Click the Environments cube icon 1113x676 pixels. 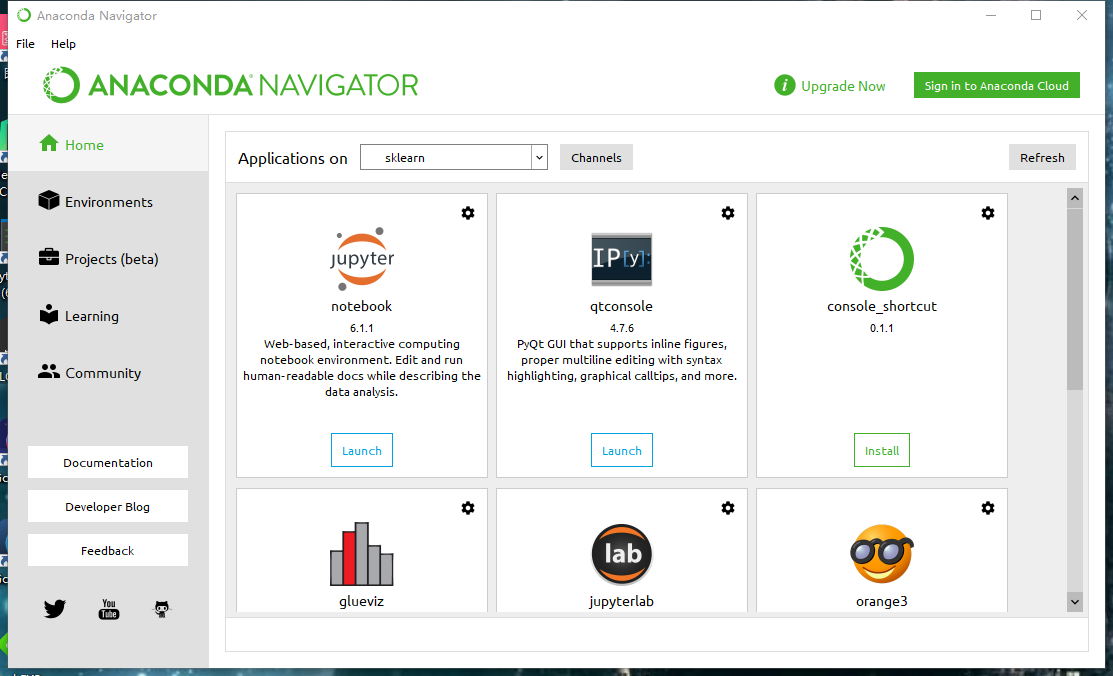[49, 200]
